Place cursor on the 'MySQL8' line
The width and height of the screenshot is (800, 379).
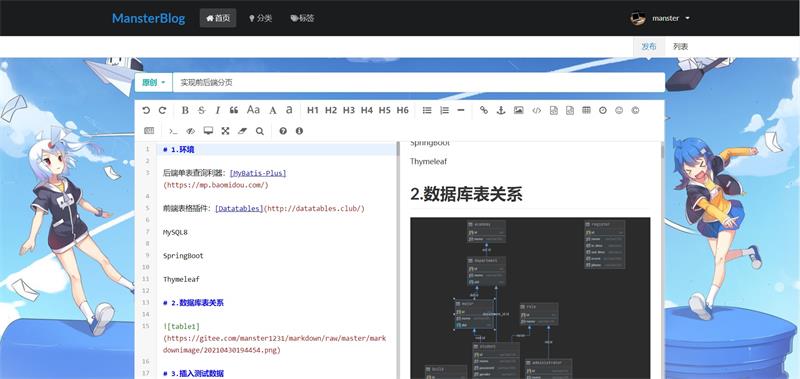[175, 232]
